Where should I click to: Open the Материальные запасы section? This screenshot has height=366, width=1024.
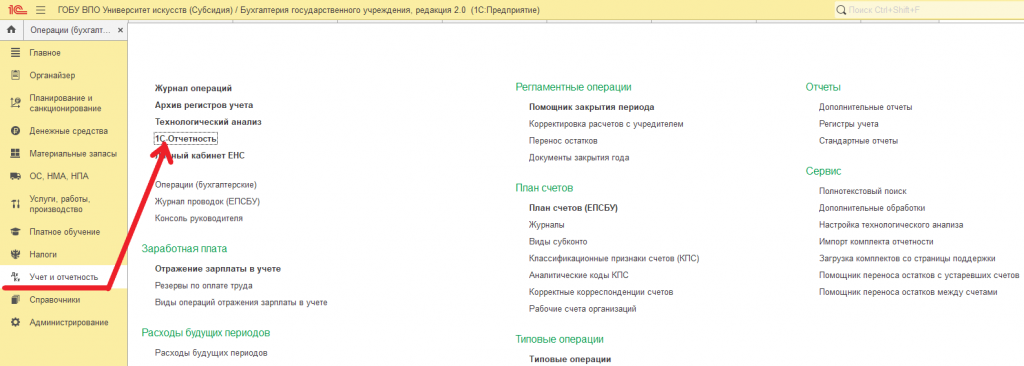[x=73, y=154]
